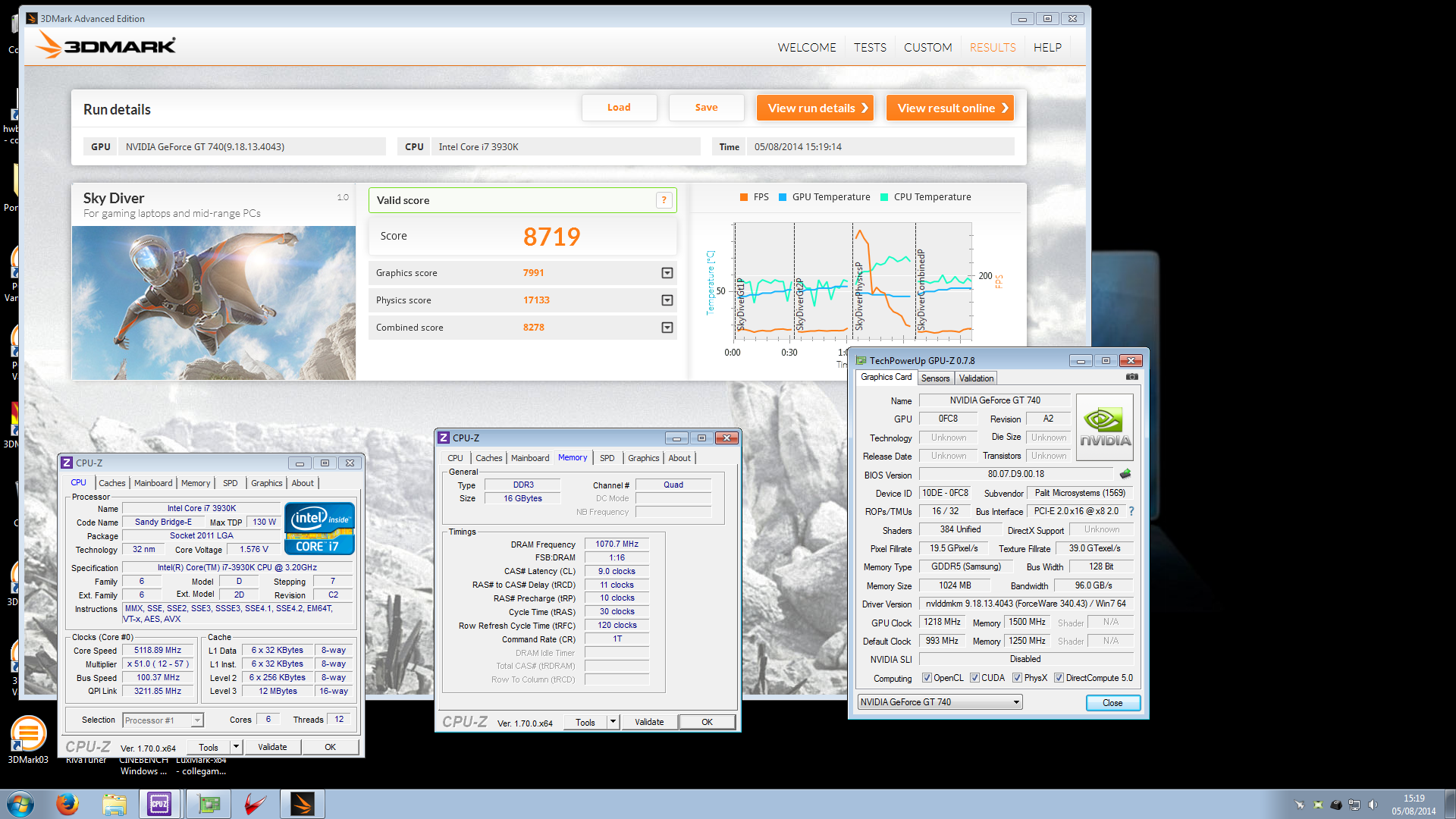Switch to the Sensors tab in GPU-Z

935,378
